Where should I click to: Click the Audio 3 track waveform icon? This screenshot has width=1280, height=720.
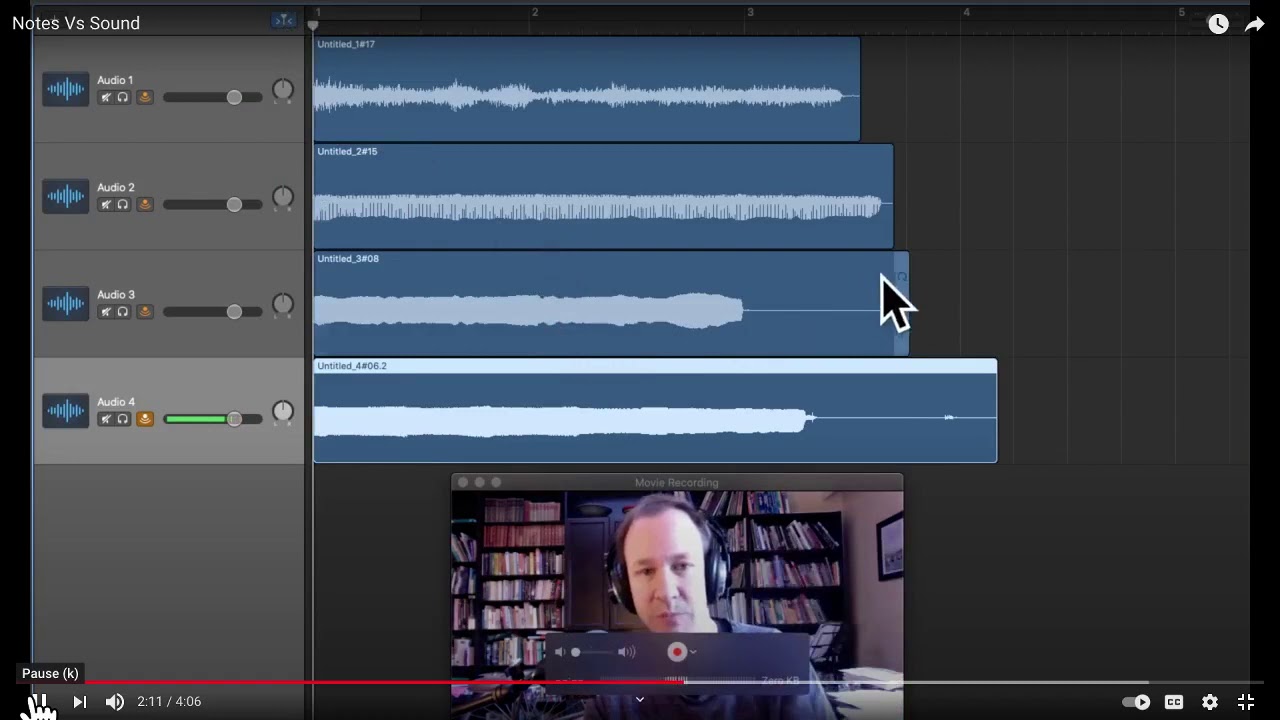66,303
